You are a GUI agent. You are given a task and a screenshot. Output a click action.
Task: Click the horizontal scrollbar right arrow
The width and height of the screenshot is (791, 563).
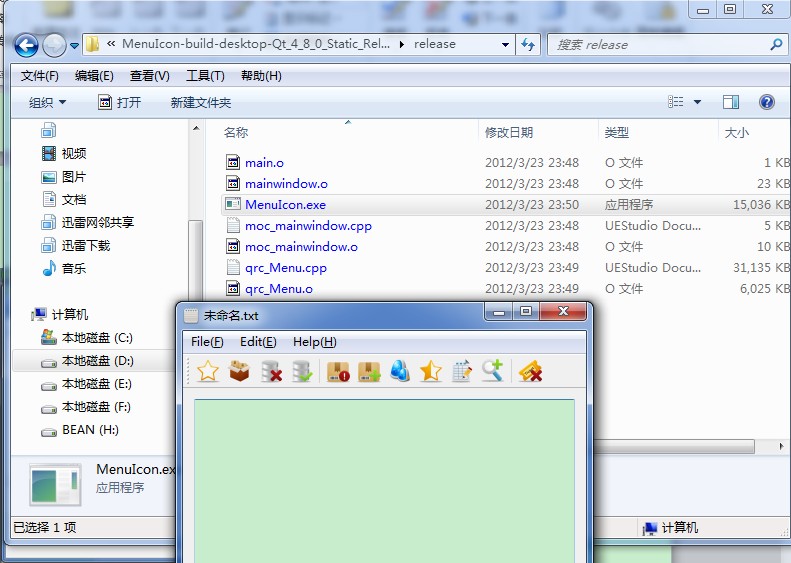click(781, 446)
